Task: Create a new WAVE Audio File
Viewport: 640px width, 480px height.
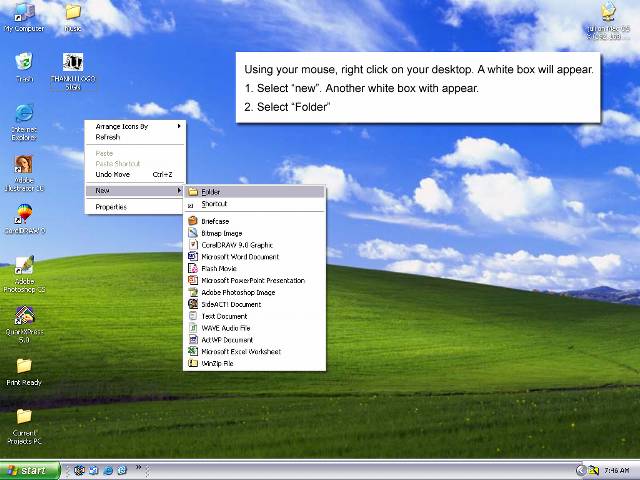Action: pyautogui.click(x=255, y=328)
